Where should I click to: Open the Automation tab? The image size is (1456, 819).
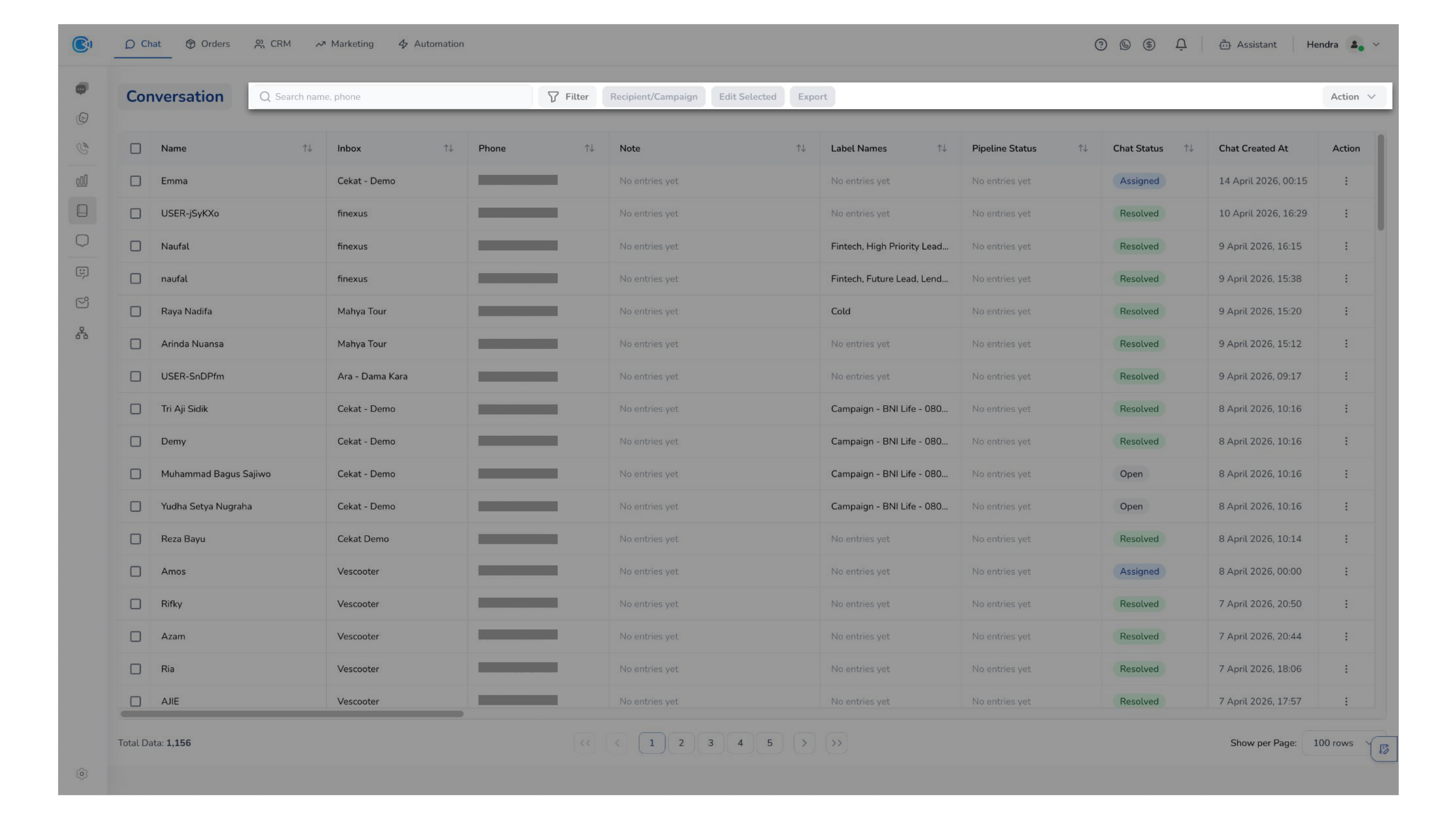click(431, 44)
